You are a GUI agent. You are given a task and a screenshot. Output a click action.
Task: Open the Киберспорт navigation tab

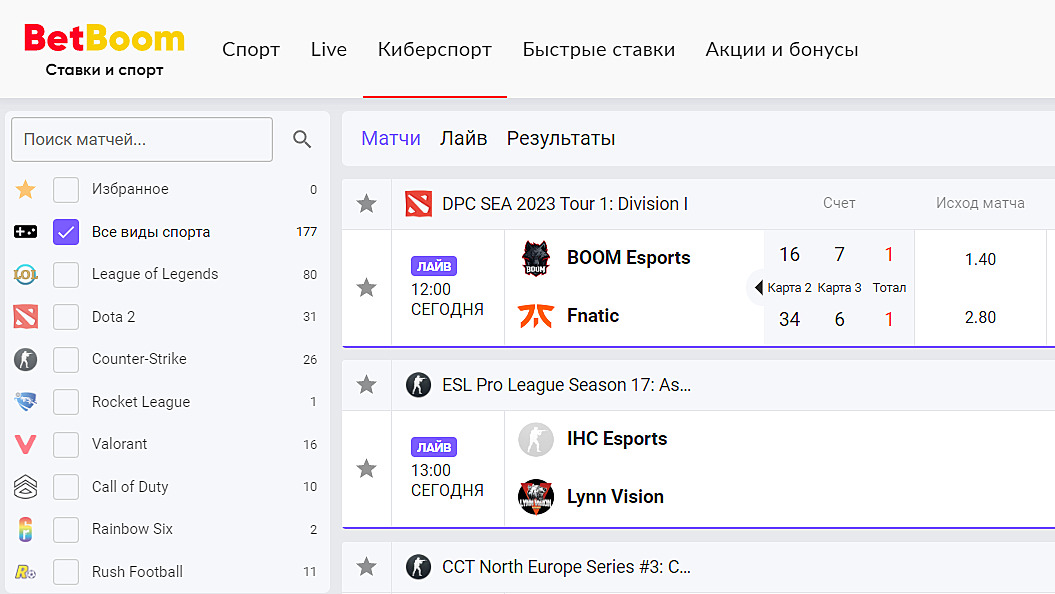click(x=434, y=50)
